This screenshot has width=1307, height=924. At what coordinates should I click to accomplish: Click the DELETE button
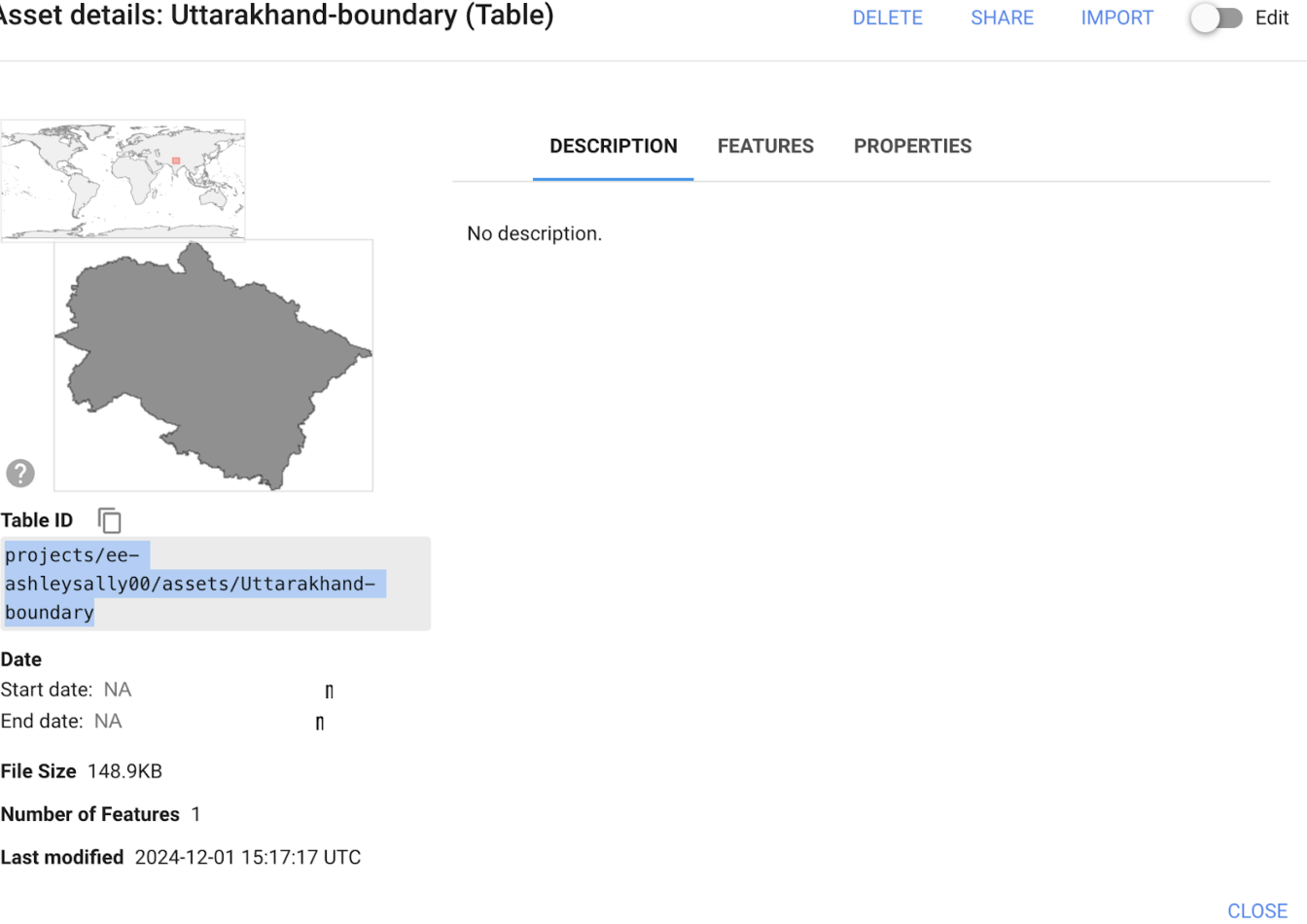[x=888, y=18]
